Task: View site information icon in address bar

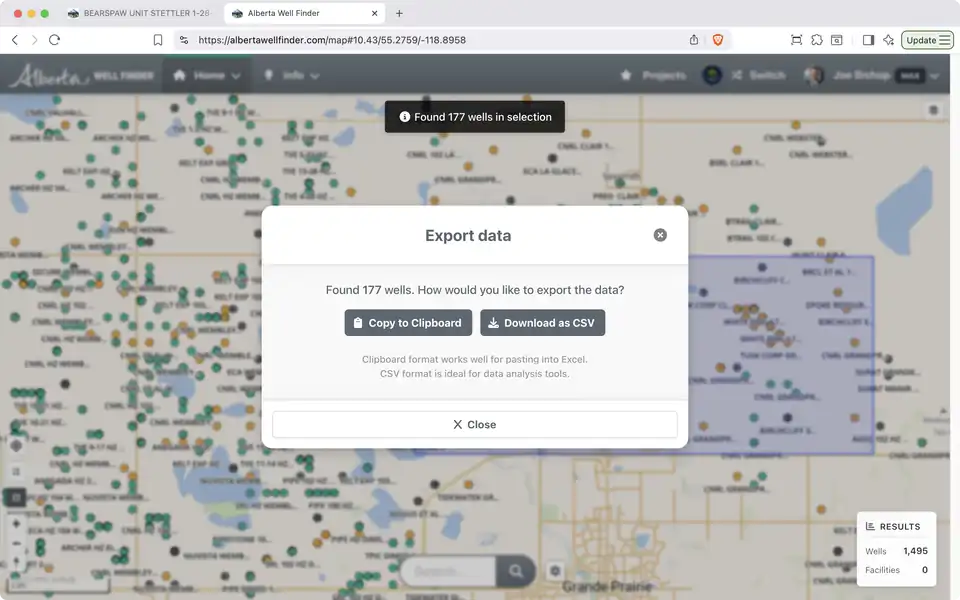Action: tap(184, 40)
